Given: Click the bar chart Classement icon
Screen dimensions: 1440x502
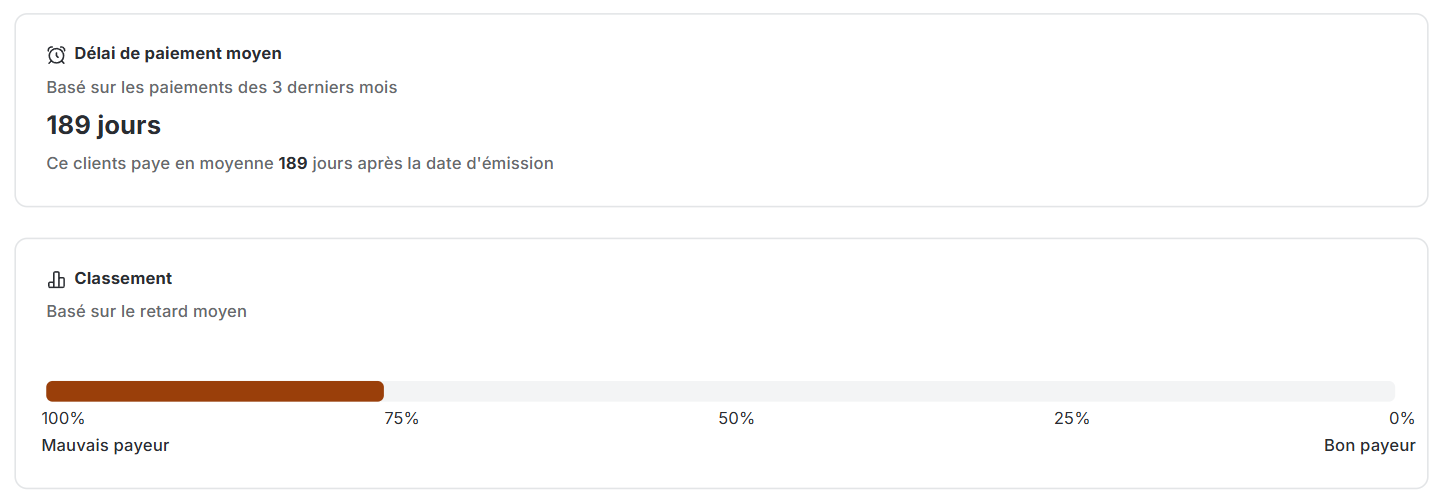Looking at the screenshot, I should click(56, 279).
